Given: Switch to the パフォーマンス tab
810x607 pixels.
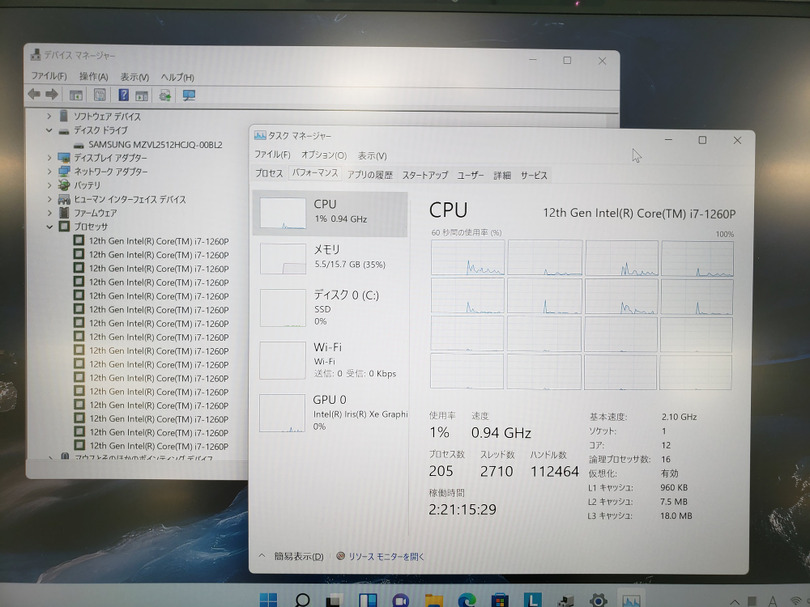Looking at the screenshot, I should pos(315,173).
